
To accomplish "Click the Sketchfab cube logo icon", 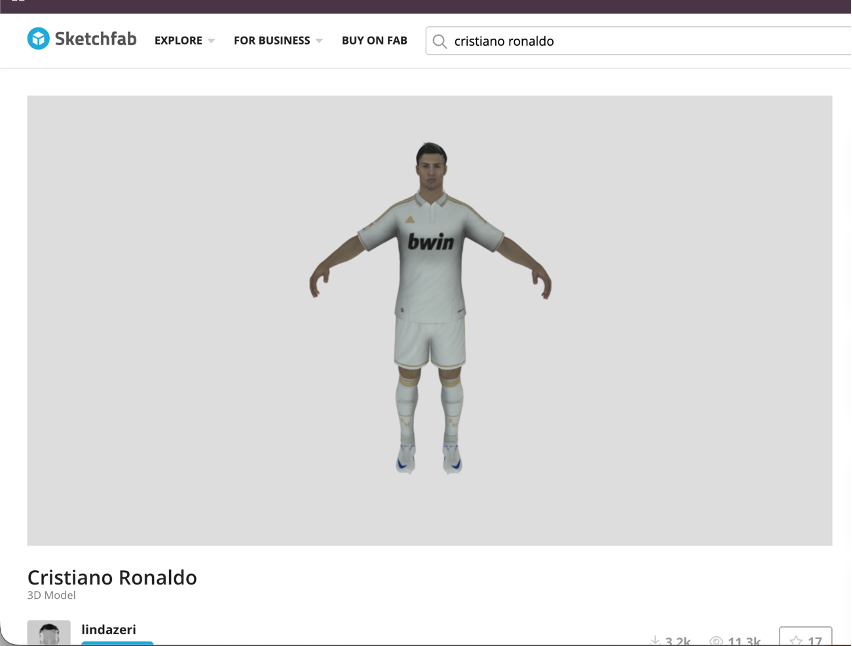I will coord(38,39).
